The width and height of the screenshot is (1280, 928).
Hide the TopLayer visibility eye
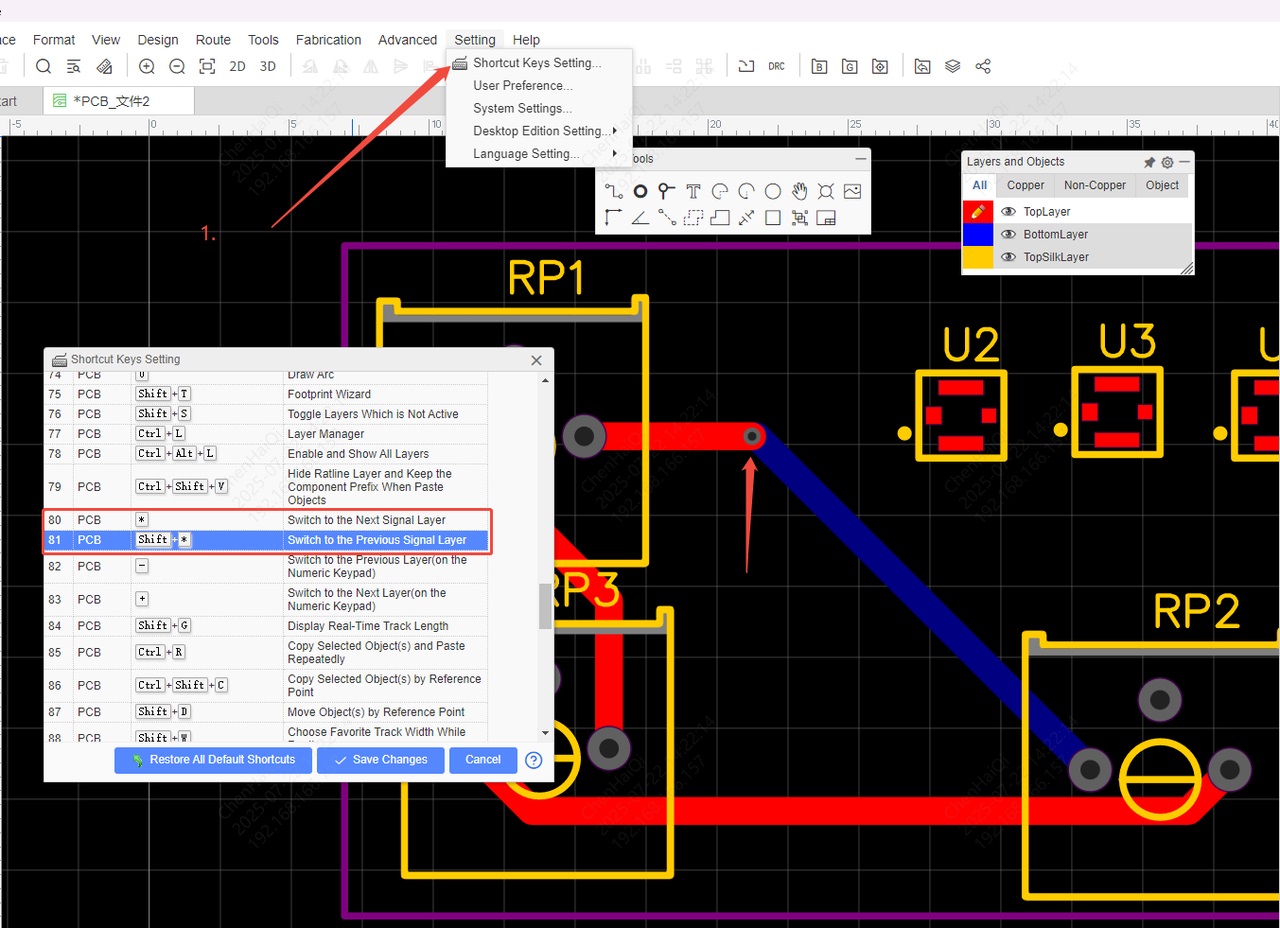[1008, 211]
